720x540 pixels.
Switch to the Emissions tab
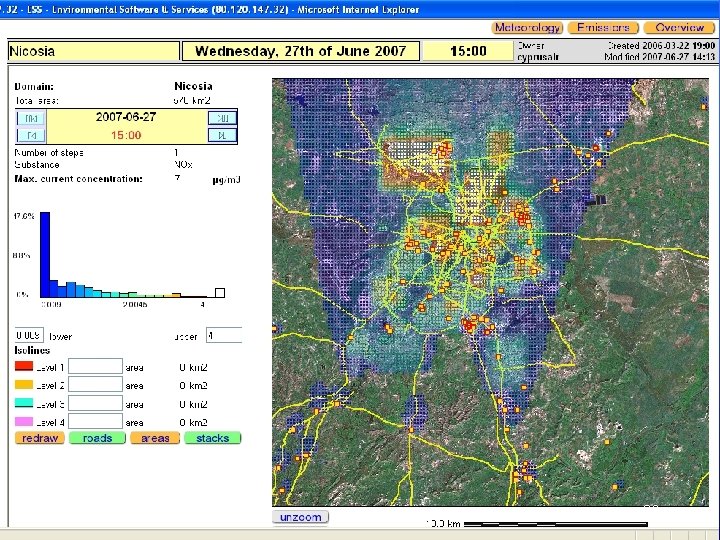[603, 28]
